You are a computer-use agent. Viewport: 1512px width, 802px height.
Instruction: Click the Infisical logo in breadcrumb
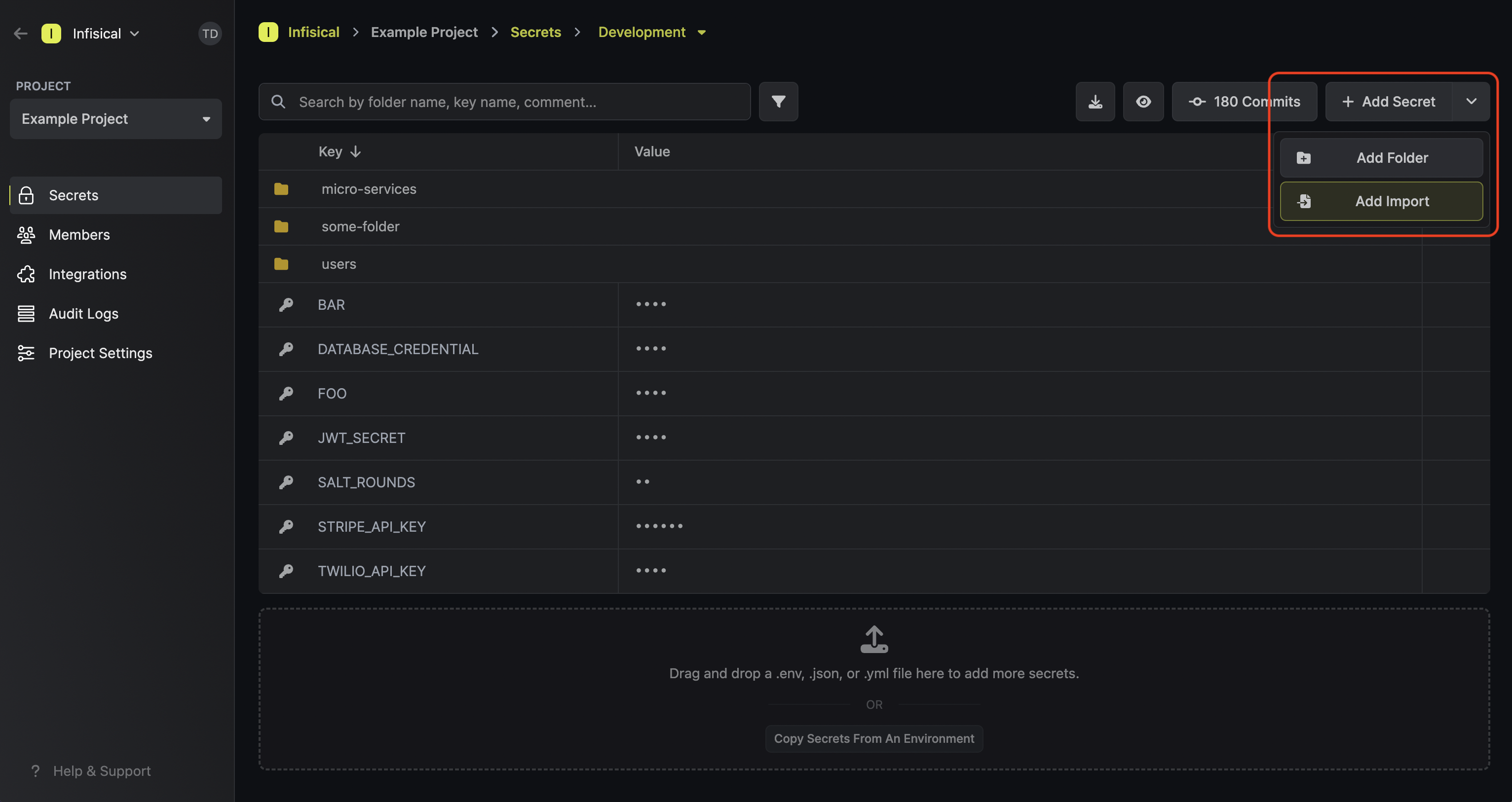pyautogui.click(x=268, y=32)
